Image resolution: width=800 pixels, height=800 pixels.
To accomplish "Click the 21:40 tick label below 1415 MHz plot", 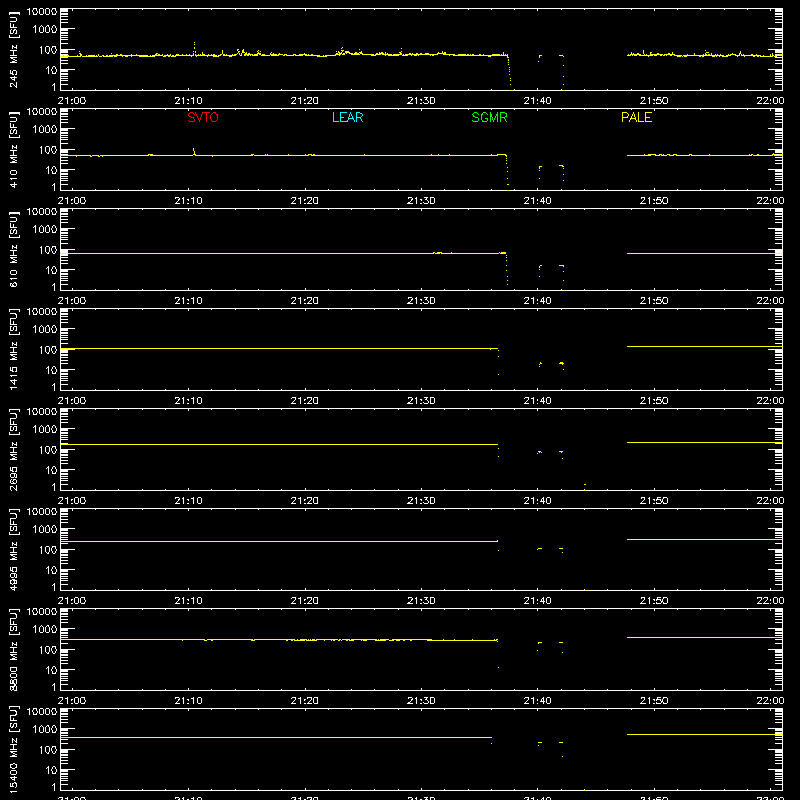I will point(537,401).
